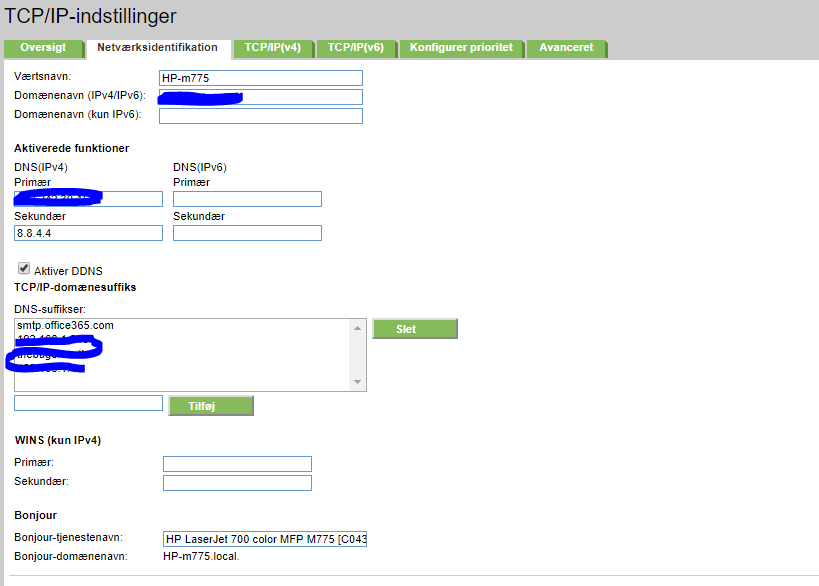Click the scrollbar up arrow on suffix list
This screenshot has height=586, width=819.
coord(355,326)
